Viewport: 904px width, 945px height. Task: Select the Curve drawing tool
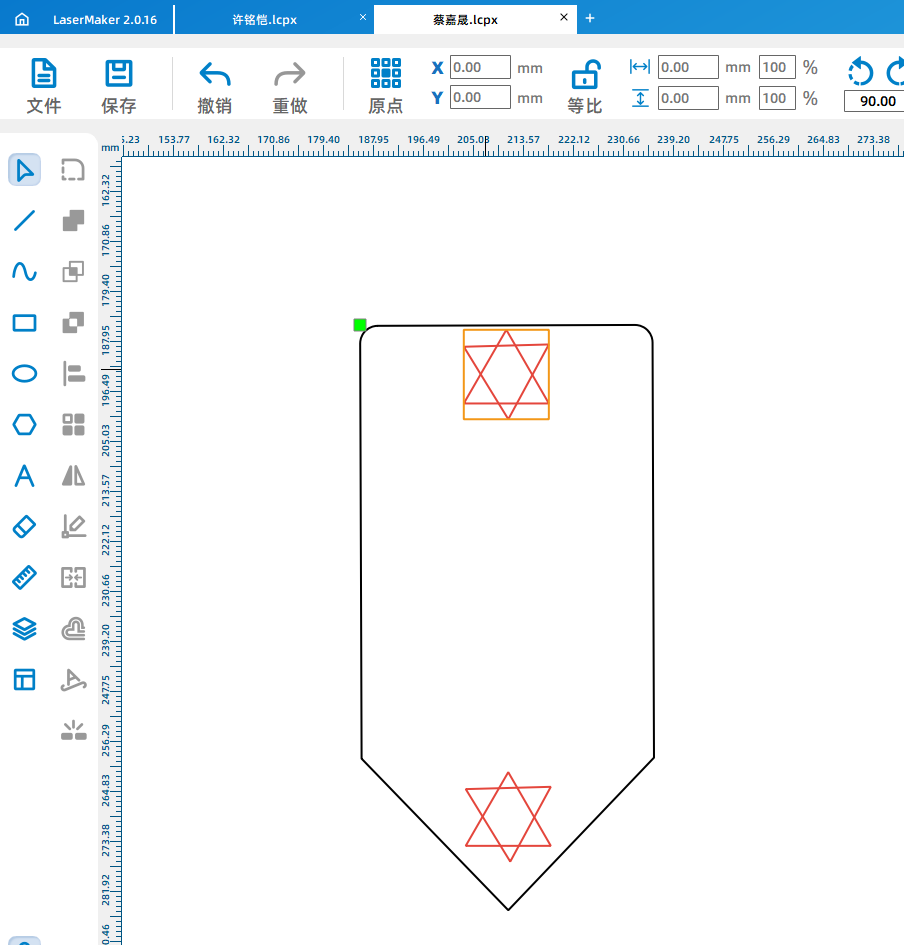(24, 272)
